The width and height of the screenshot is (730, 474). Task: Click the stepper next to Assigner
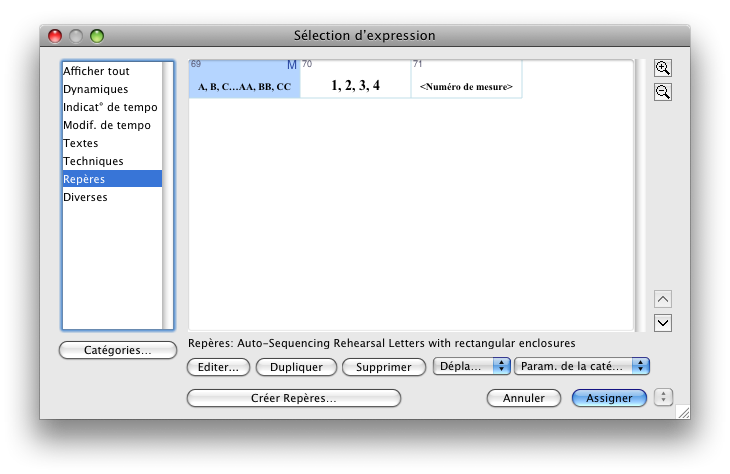coord(662,398)
